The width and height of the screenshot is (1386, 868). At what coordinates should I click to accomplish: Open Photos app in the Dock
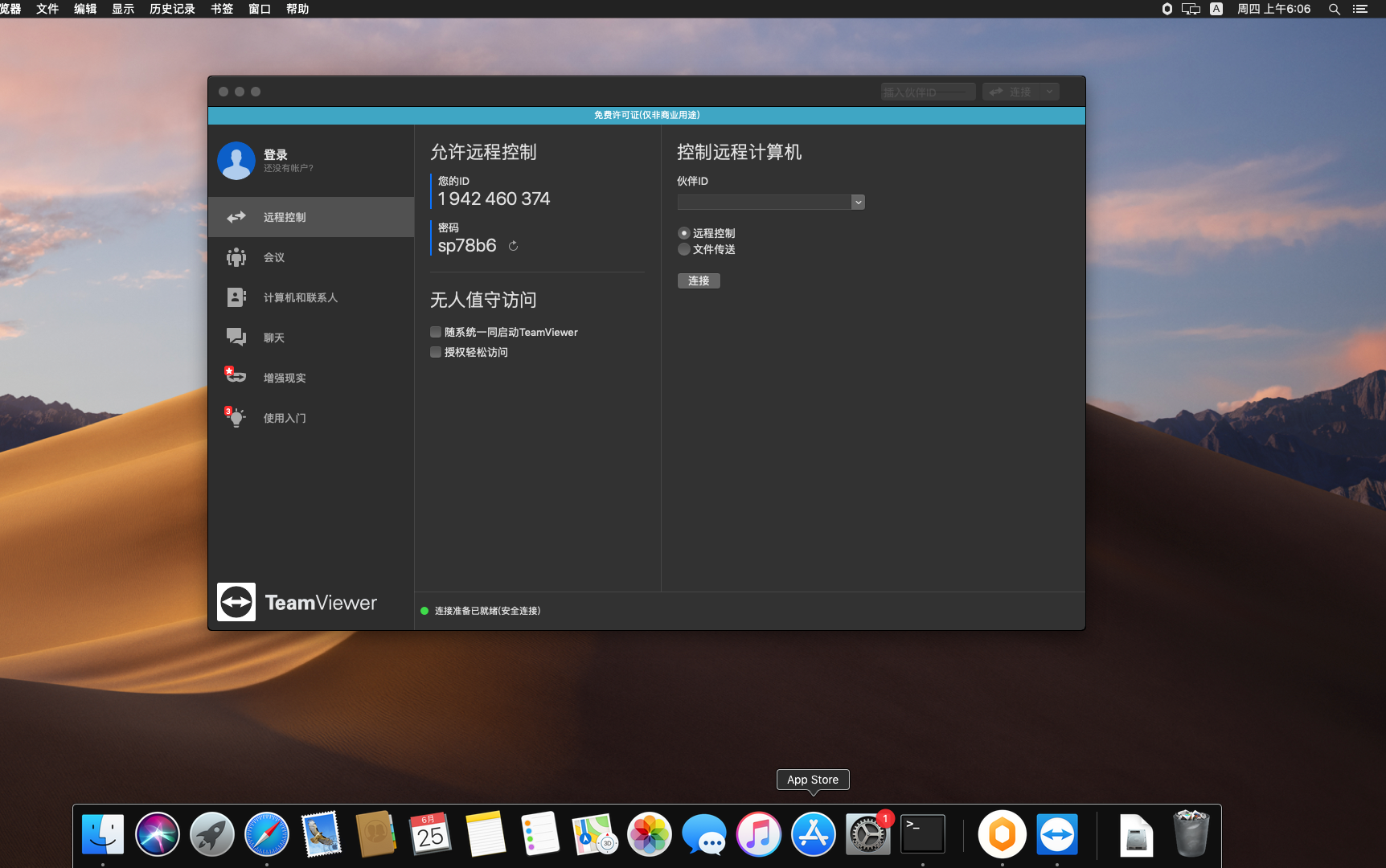(x=650, y=834)
